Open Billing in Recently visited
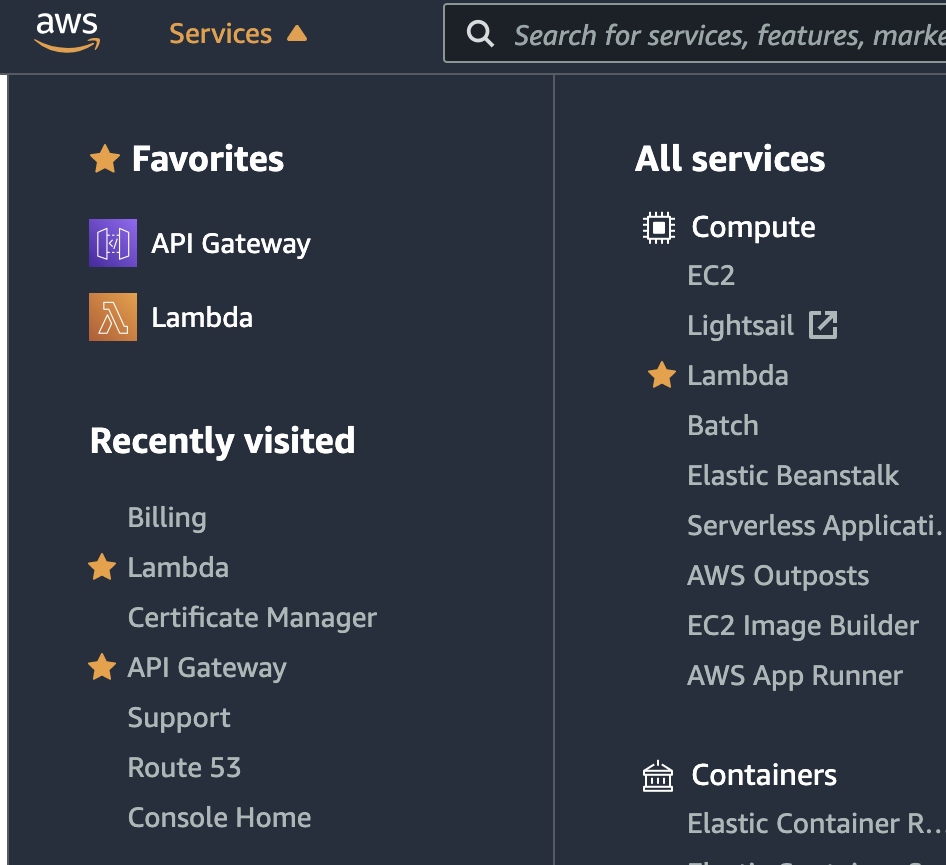 [x=167, y=518]
